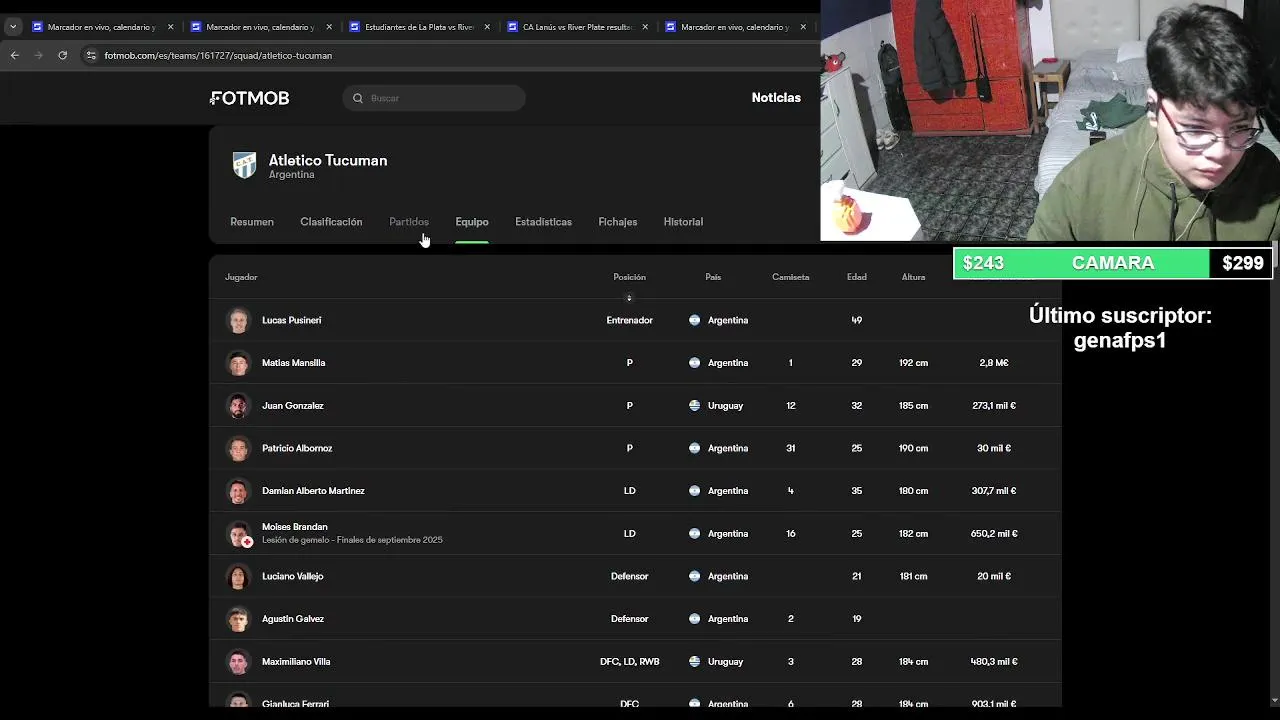Image resolution: width=1280 pixels, height=720 pixels.
Task: Click the '2,8 M€' value for Mansilla
Action: (994, 363)
